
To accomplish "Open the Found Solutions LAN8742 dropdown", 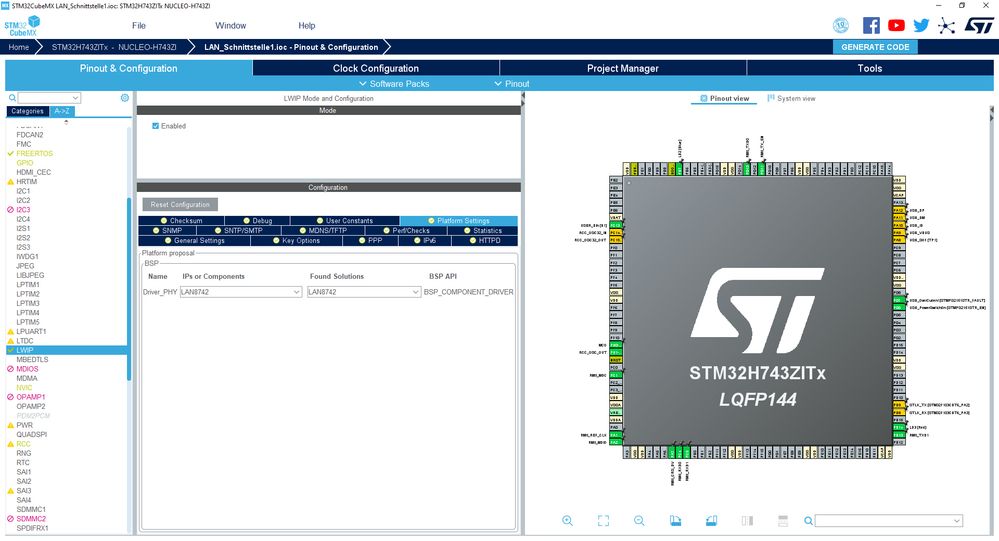I will pos(364,292).
